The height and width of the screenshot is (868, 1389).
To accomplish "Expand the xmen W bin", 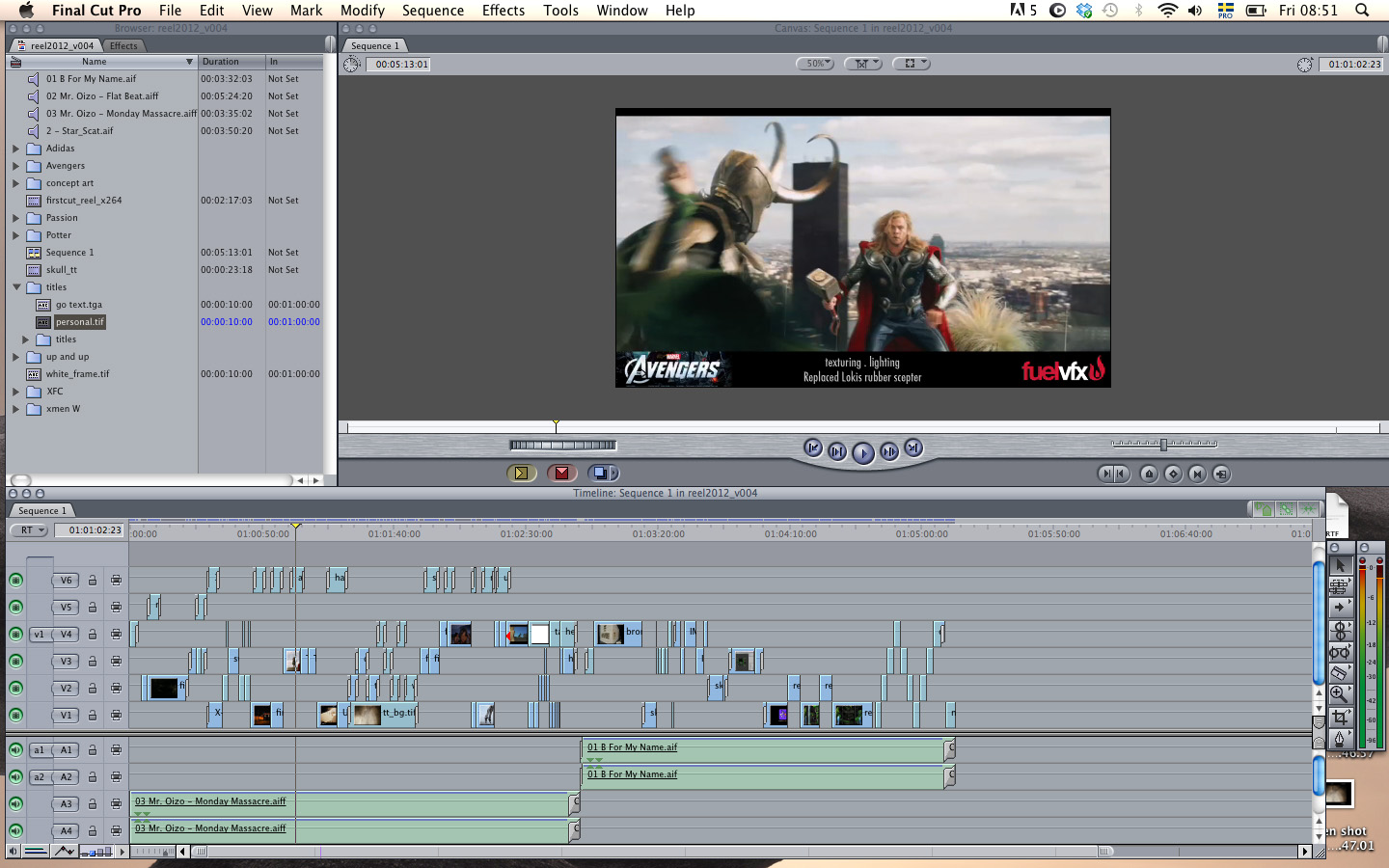I will 15,409.
